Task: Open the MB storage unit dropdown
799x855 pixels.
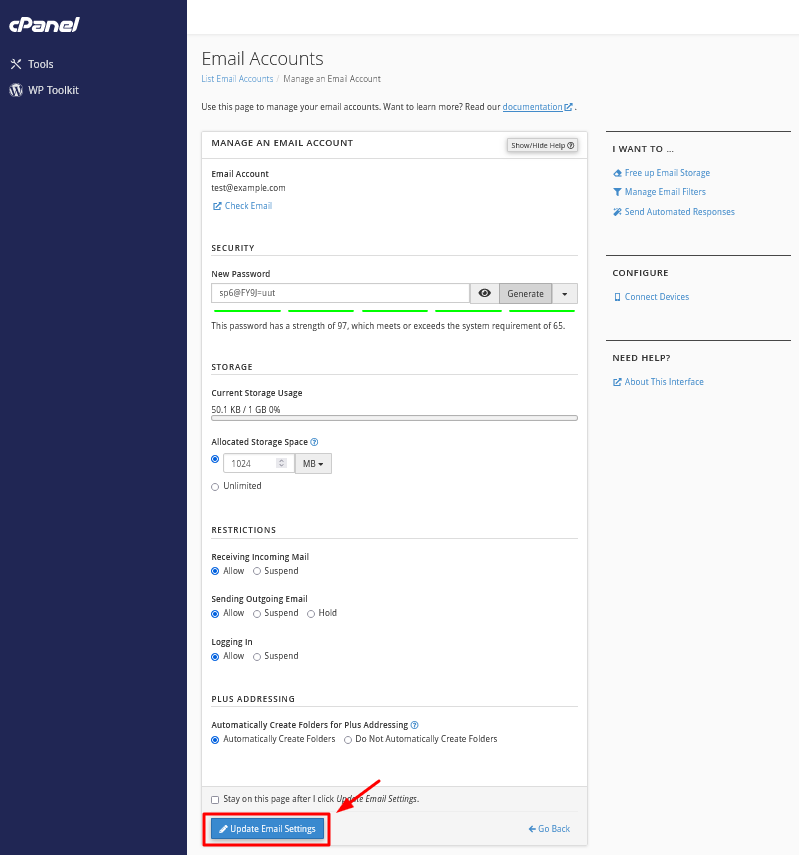Action: (x=313, y=463)
